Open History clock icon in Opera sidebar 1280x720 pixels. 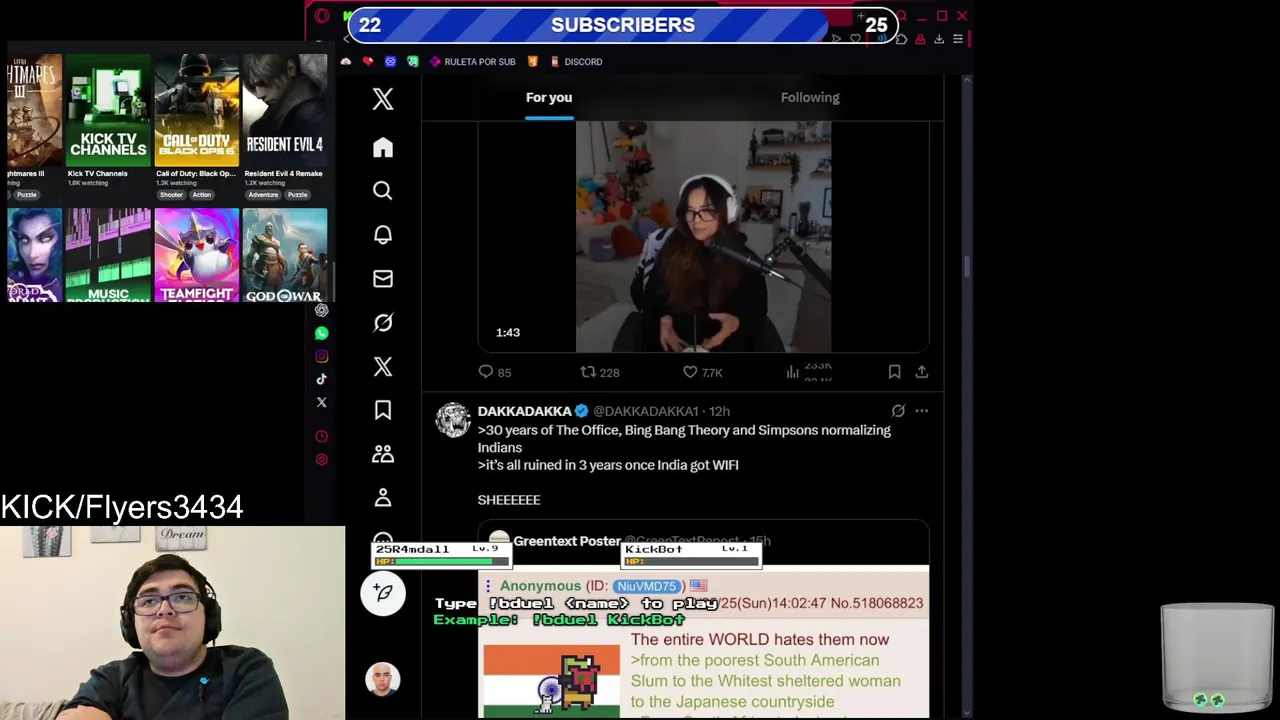pos(322,437)
